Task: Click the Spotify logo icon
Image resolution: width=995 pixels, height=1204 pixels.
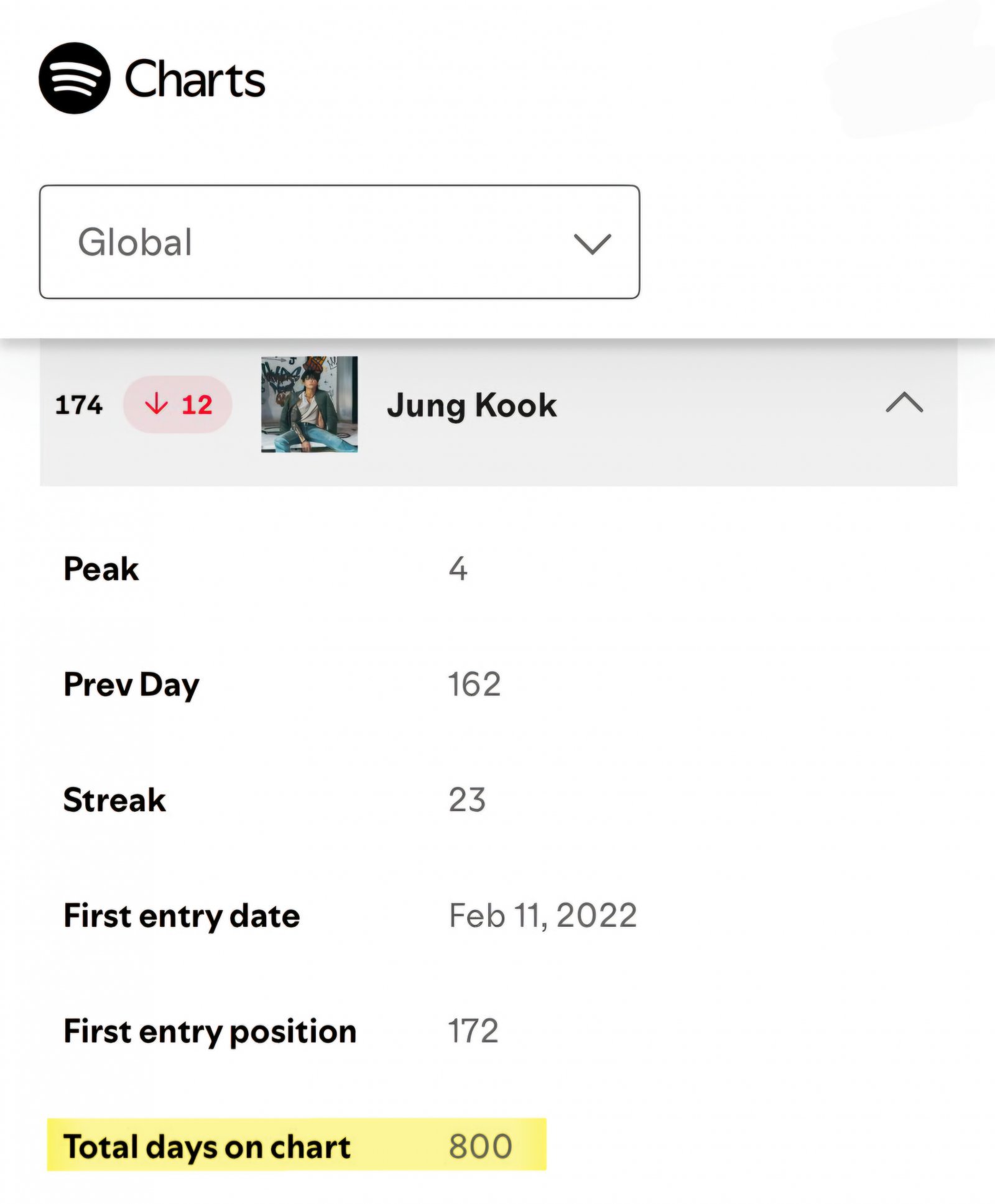Action: coord(75,78)
